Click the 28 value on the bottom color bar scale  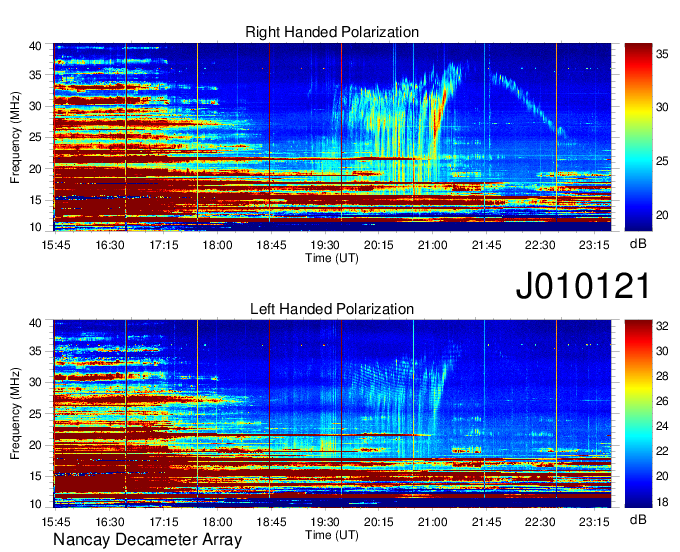click(x=662, y=376)
